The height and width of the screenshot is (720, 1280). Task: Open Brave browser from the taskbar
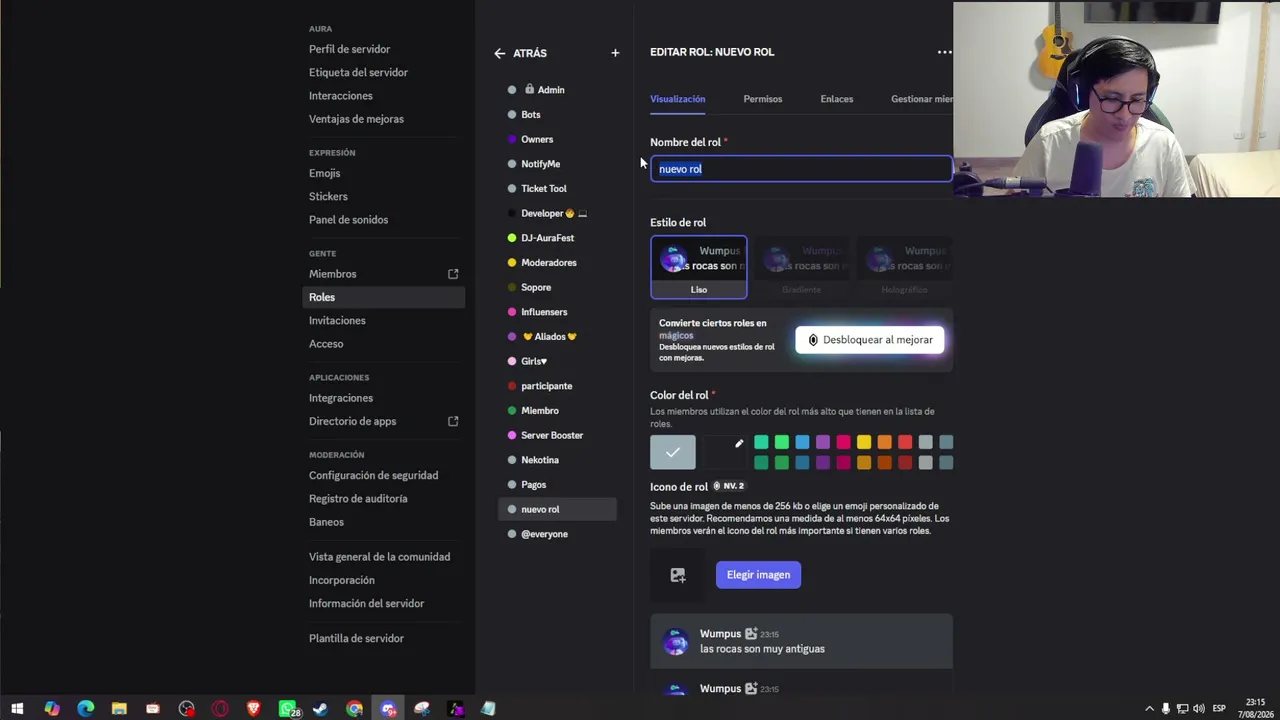(x=254, y=709)
